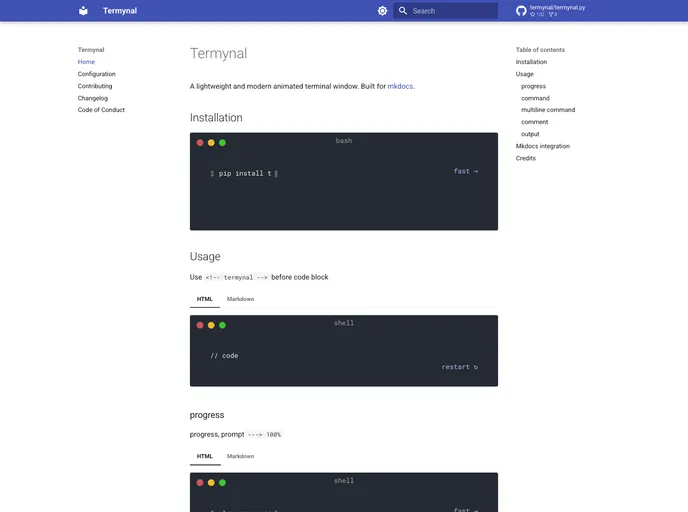Click the bash title of the terminal
The height and width of the screenshot is (512, 688).
pos(344,141)
